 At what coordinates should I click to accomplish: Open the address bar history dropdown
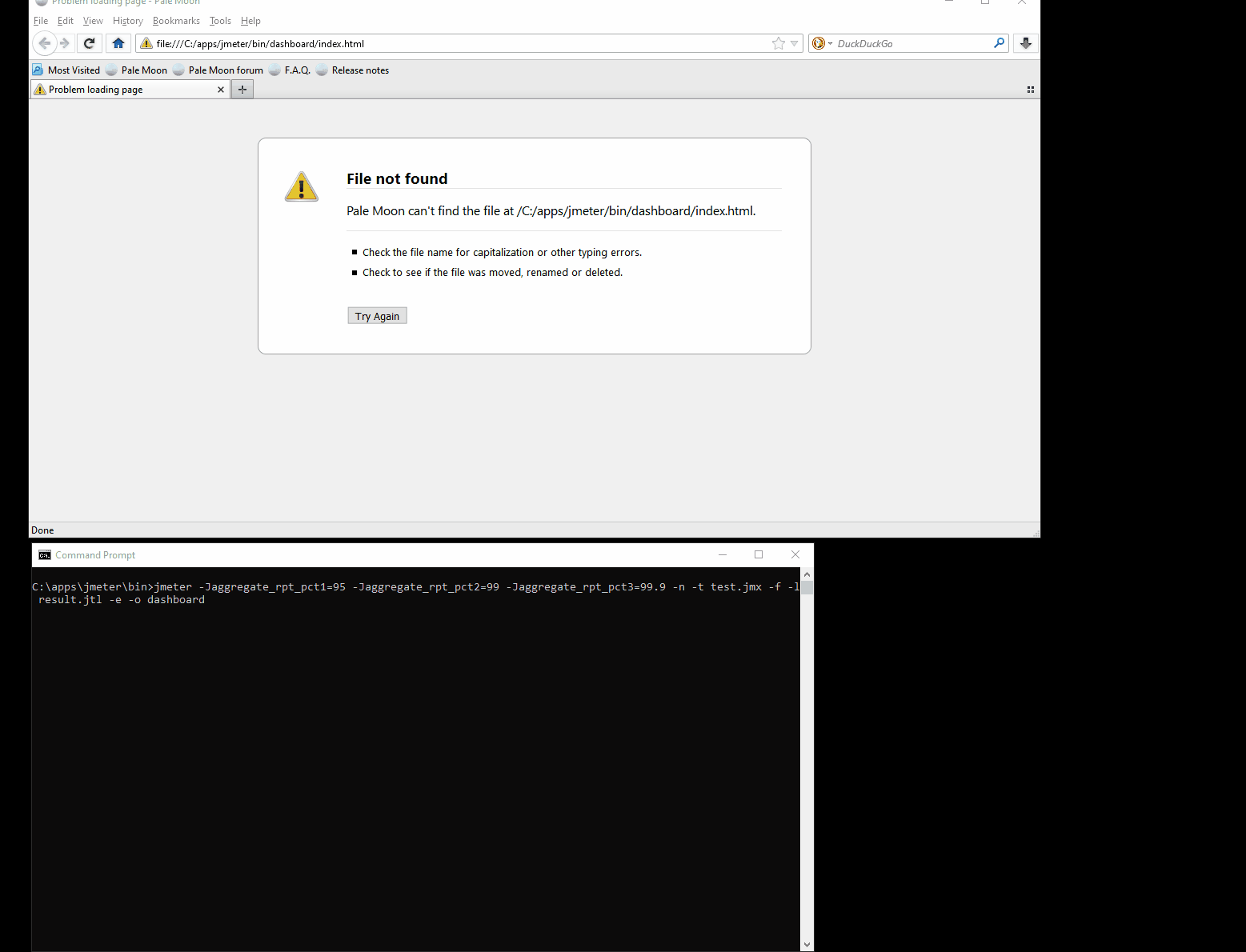[x=795, y=43]
